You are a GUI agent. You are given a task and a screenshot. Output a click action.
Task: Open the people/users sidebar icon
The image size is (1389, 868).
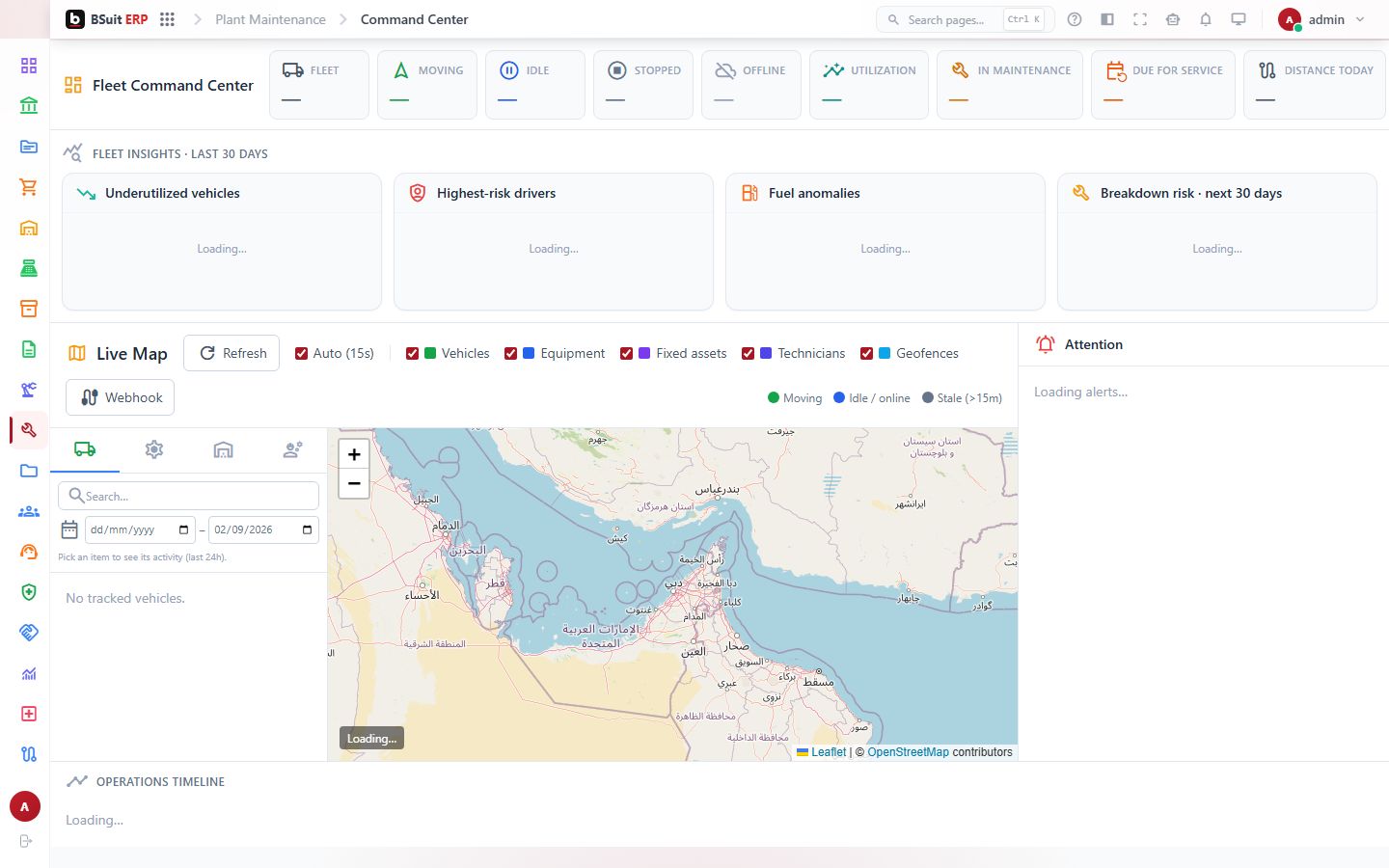[x=29, y=511]
